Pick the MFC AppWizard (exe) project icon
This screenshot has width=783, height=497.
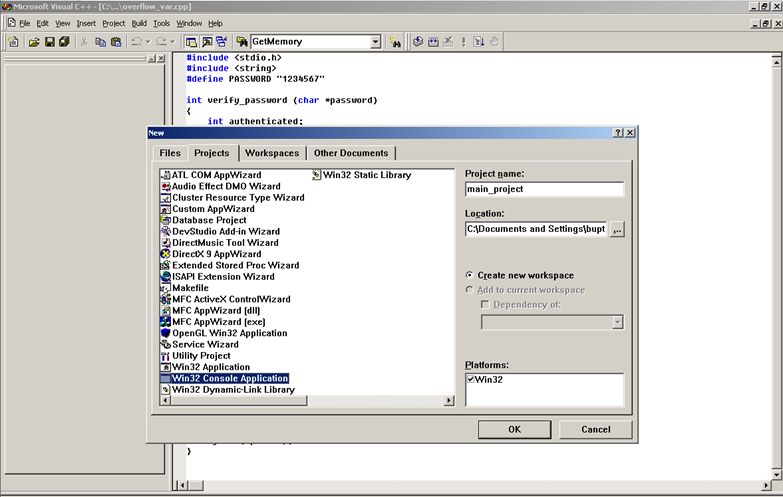pyautogui.click(x=166, y=322)
